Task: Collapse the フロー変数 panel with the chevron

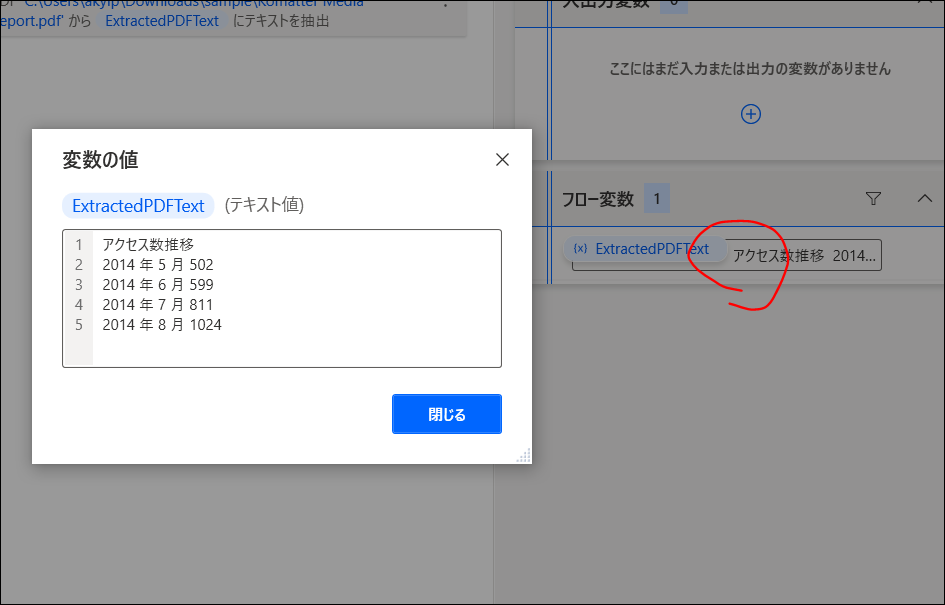Action: point(925,198)
